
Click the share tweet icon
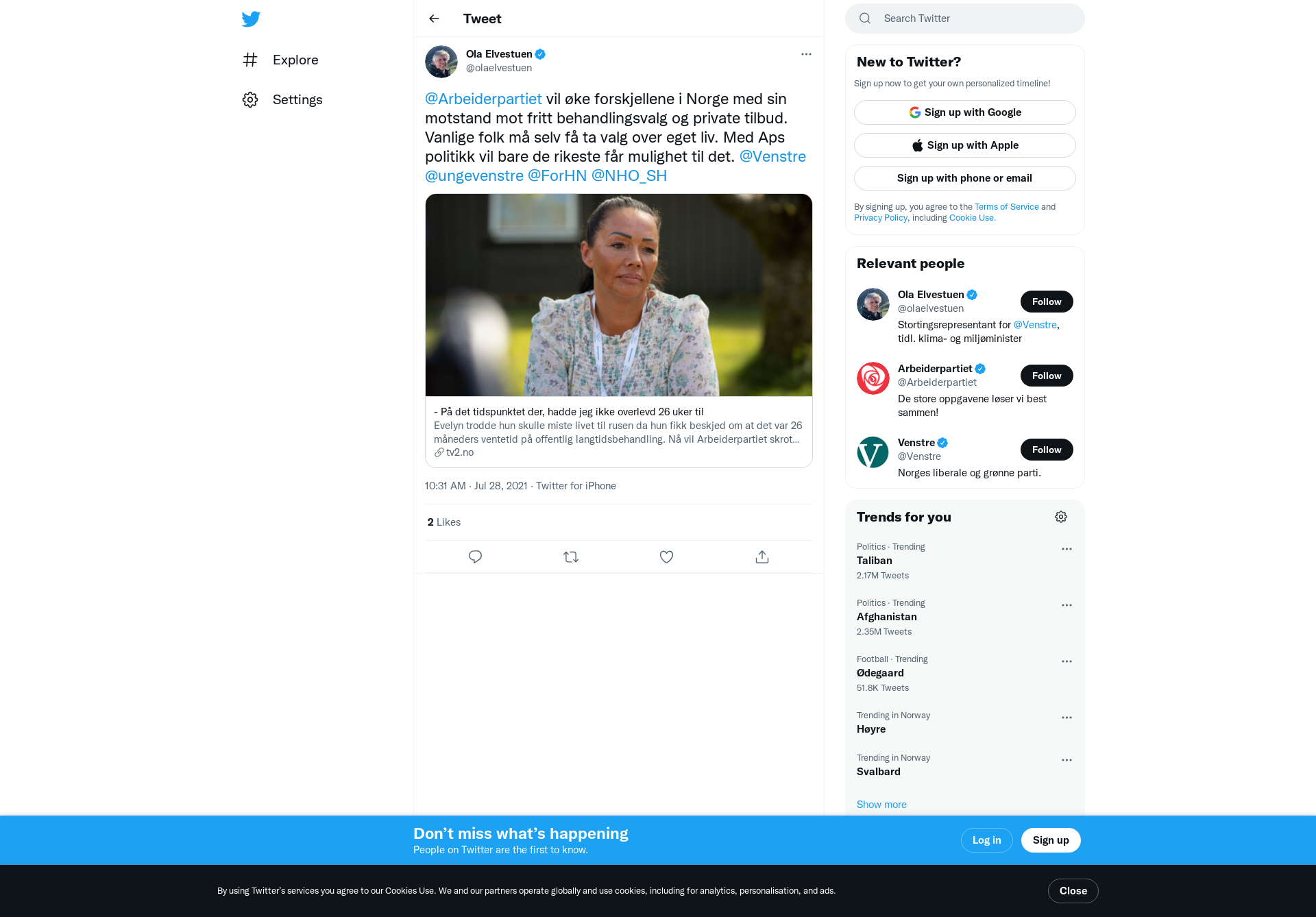[762, 557]
